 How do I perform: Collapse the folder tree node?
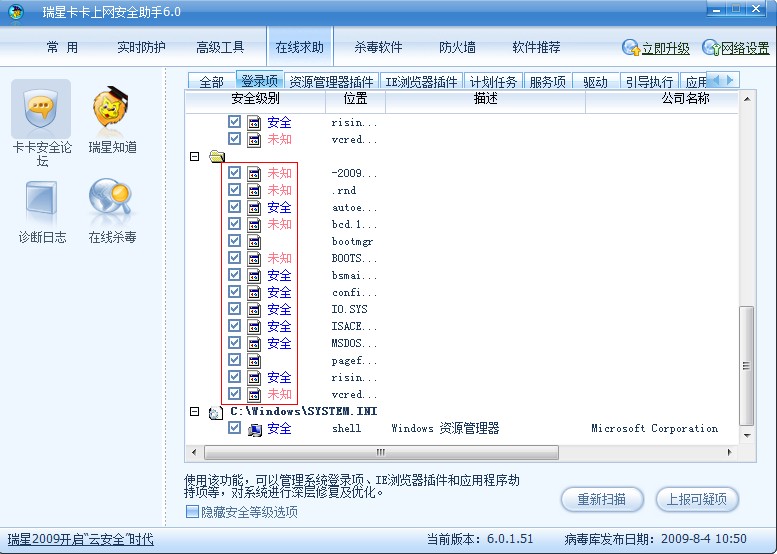[x=195, y=157]
